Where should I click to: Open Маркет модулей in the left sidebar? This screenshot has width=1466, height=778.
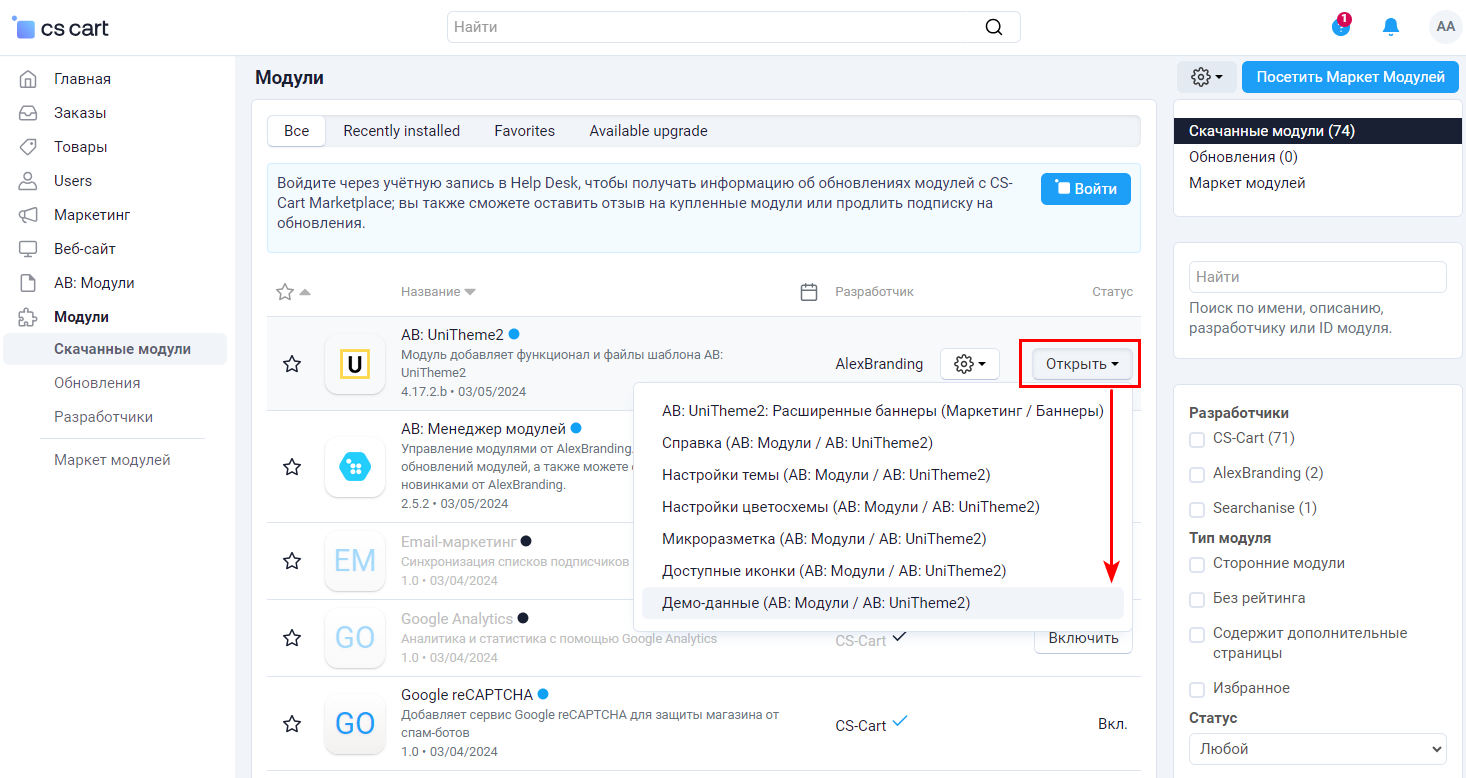coord(112,460)
